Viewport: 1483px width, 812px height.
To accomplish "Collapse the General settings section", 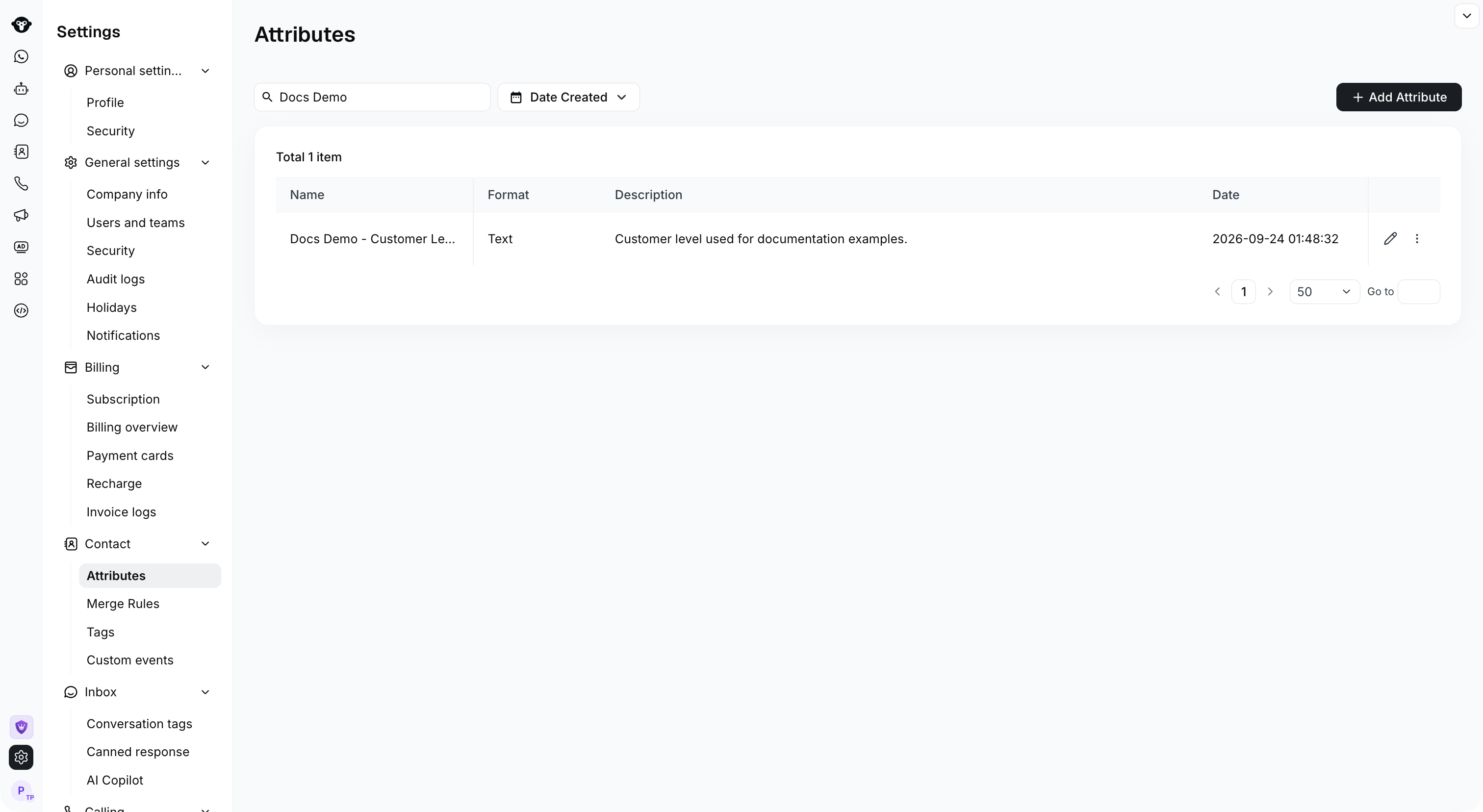I will tap(205, 163).
